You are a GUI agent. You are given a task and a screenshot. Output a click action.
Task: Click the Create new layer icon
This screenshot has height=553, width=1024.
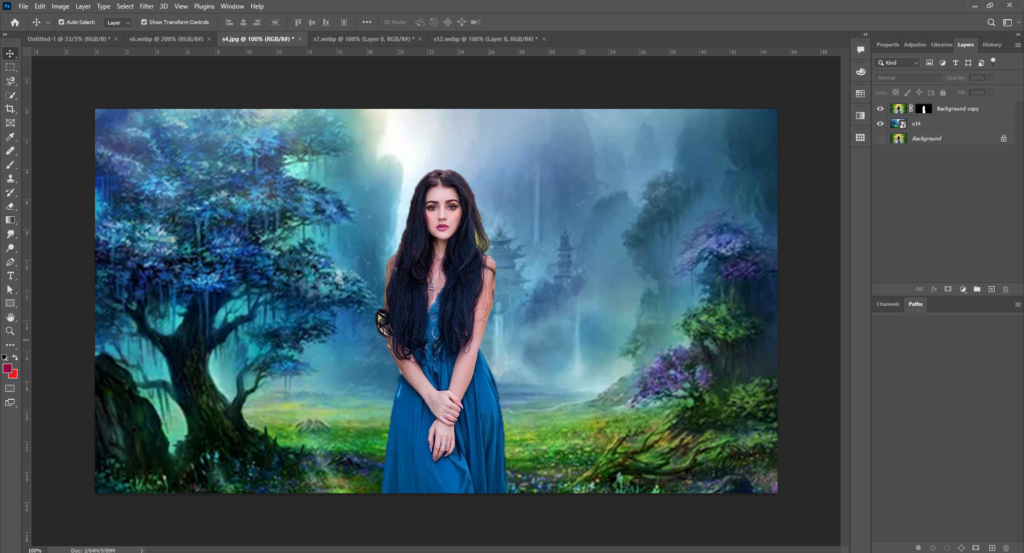991,289
